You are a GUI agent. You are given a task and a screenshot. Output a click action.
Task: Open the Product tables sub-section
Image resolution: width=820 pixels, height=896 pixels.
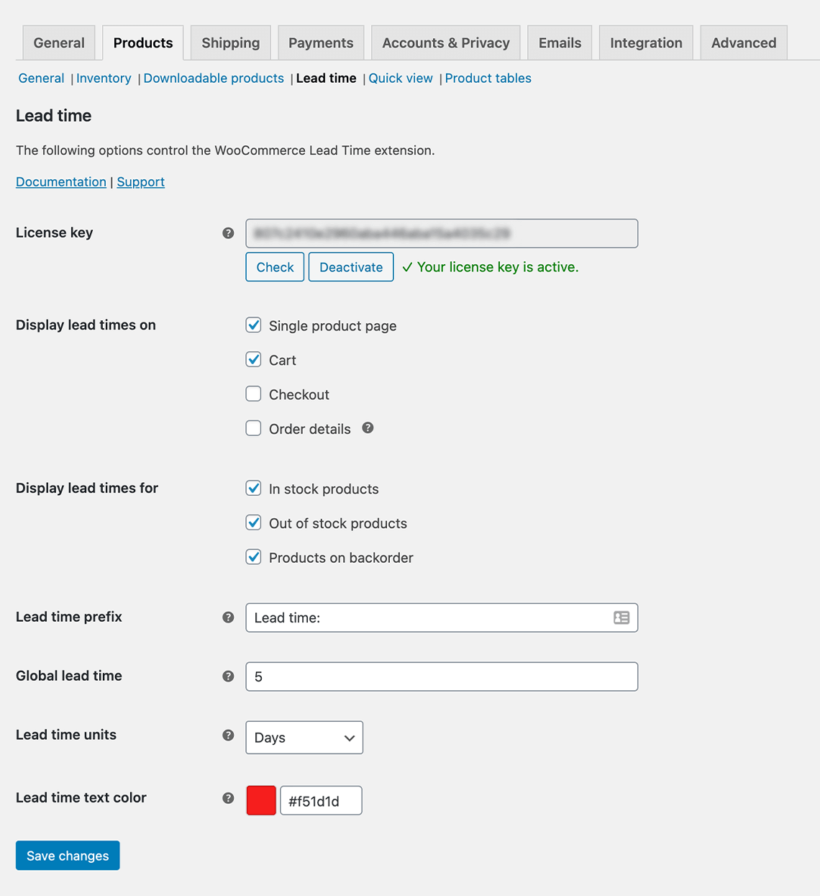pyautogui.click(x=488, y=78)
